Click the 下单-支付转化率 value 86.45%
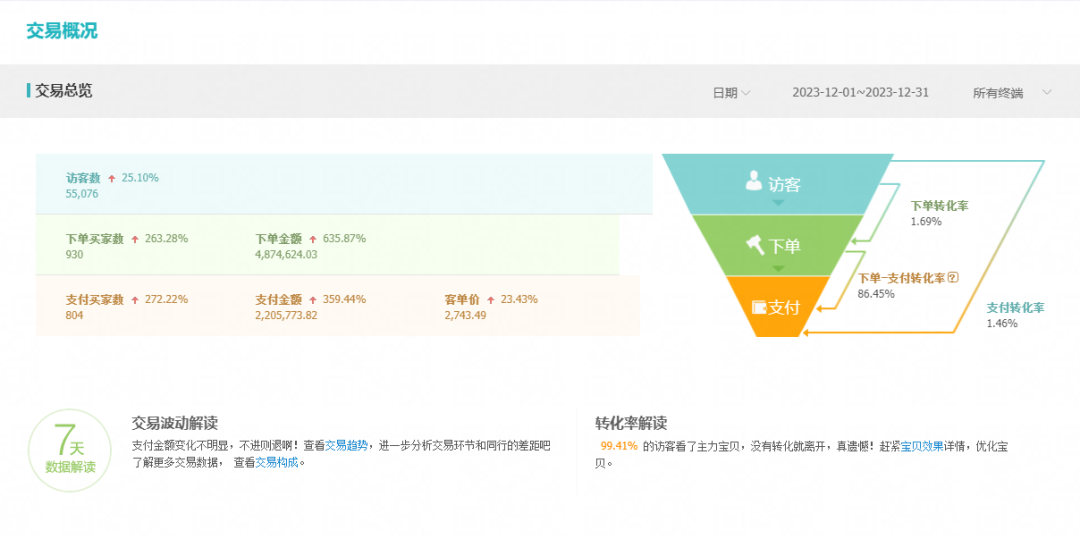Image resolution: width=1080 pixels, height=539 pixels. point(876,294)
